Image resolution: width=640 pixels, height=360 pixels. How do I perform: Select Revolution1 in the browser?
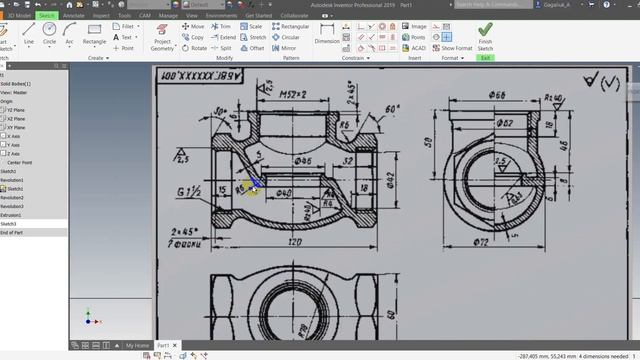12,180
